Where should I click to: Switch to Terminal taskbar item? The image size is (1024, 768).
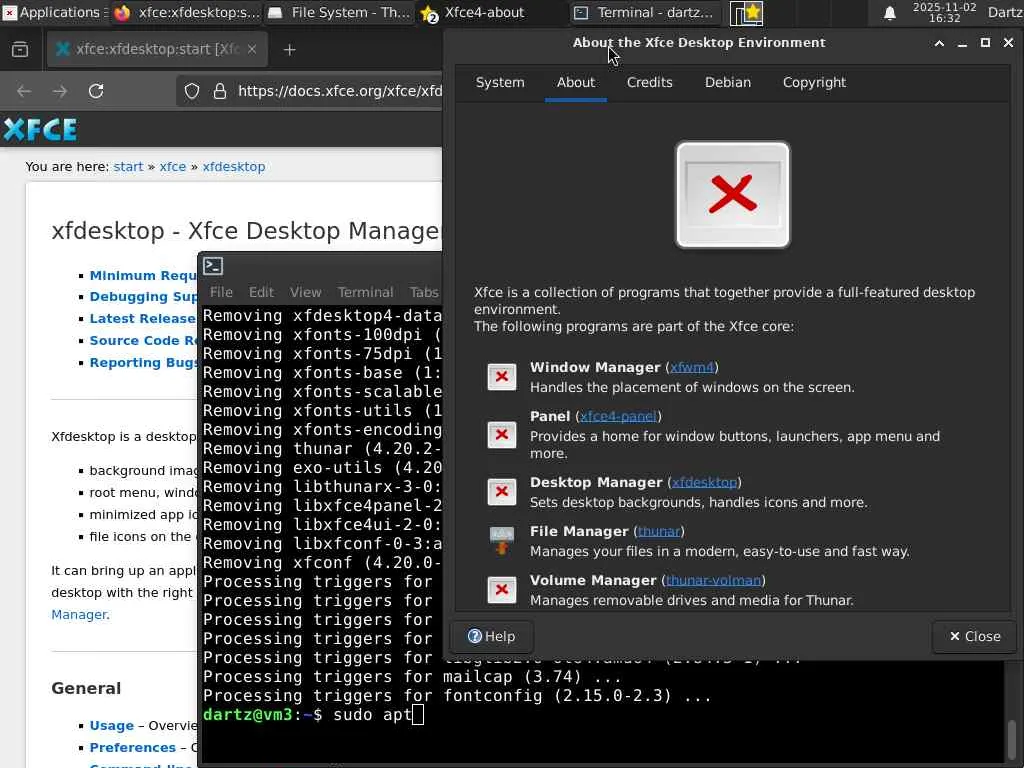pos(645,12)
